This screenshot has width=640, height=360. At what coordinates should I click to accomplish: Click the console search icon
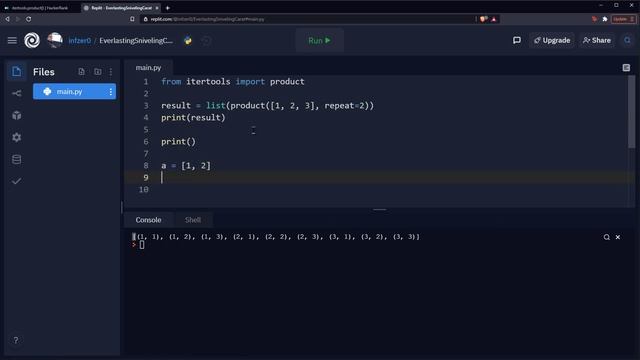607,237
